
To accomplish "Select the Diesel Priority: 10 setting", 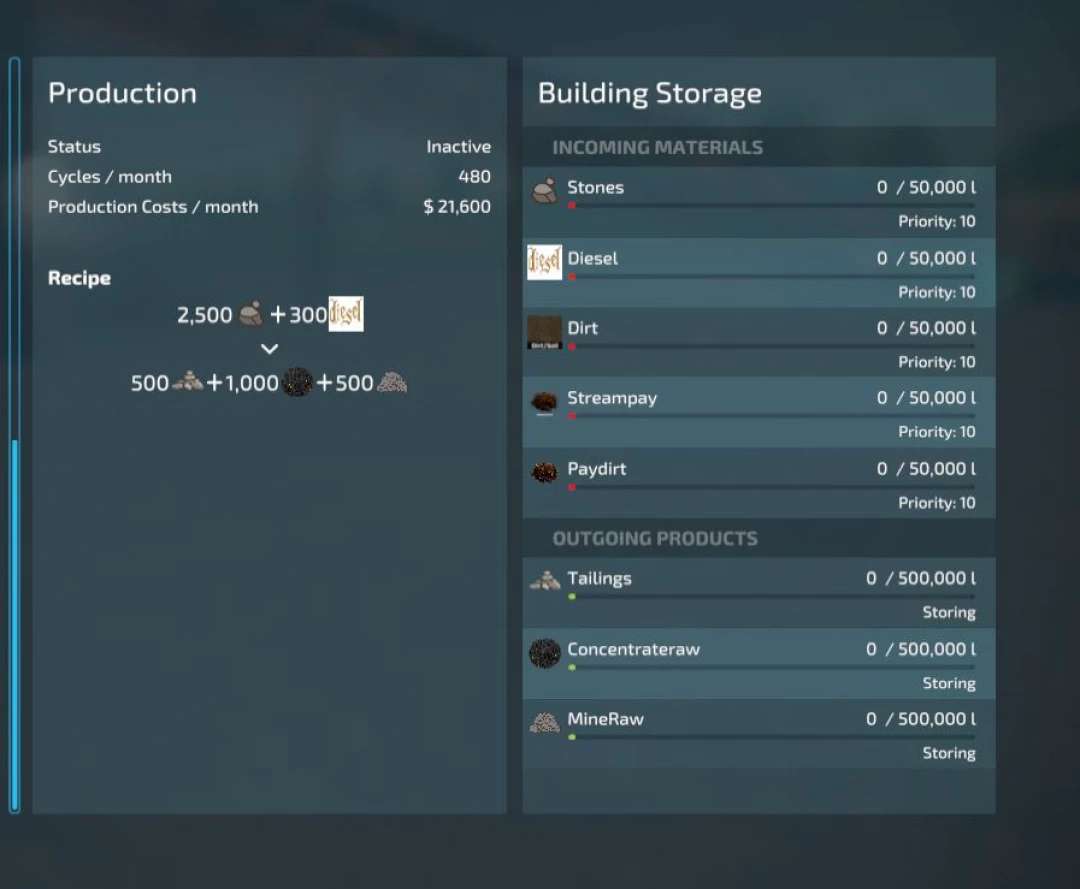I will click(x=936, y=292).
